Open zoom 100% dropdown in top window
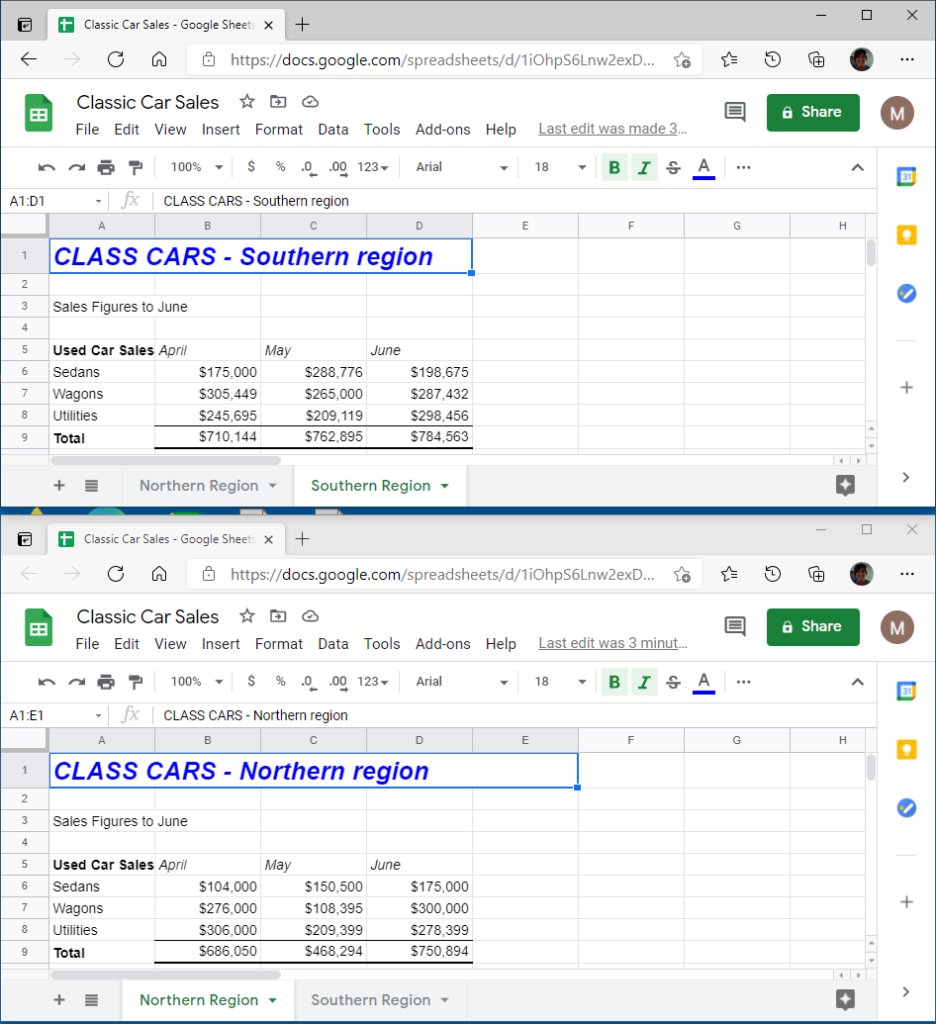Viewport: 936px width, 1024px height. coord(197,167)
